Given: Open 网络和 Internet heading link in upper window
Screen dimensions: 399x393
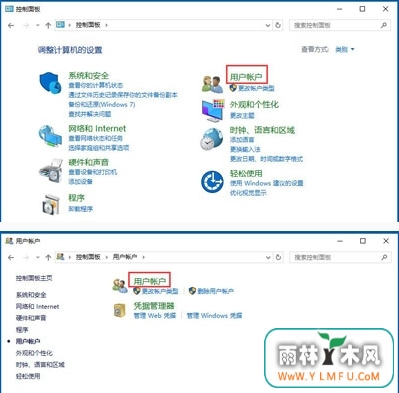Looking at the screenshot, I should [97, 129].
